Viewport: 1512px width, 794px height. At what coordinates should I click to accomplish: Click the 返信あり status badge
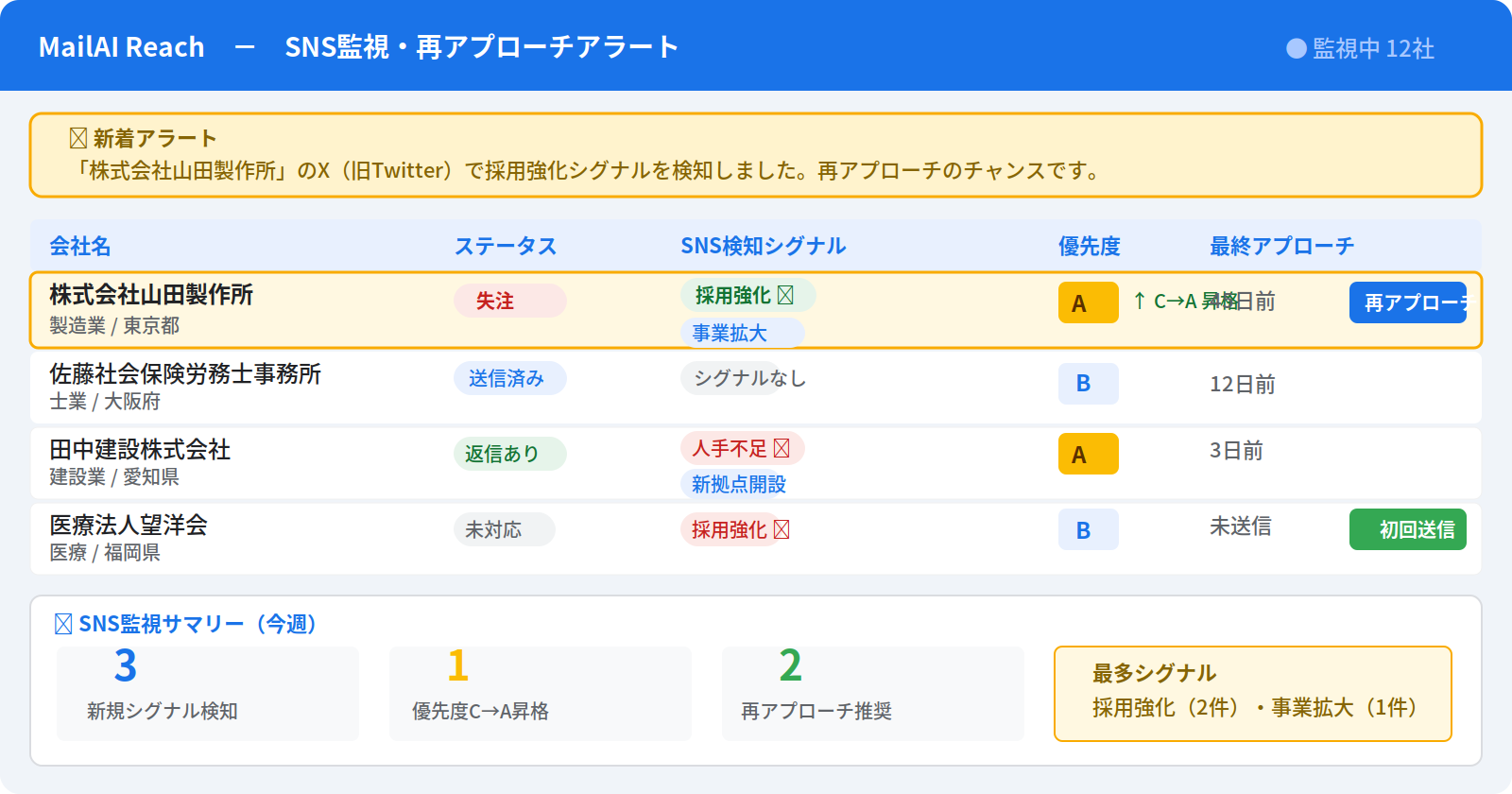point(510,454)
